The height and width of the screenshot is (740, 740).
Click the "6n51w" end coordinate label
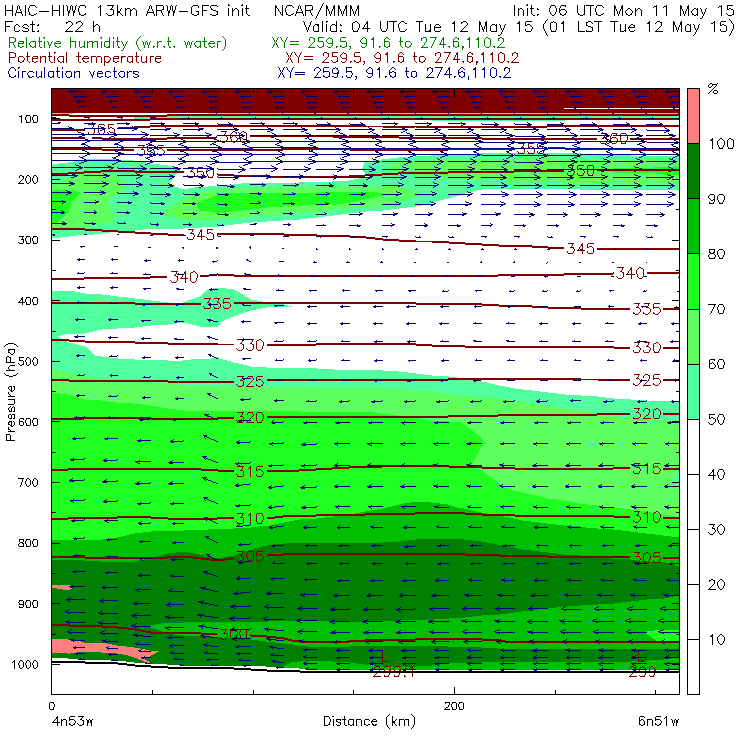pos(658,721)
